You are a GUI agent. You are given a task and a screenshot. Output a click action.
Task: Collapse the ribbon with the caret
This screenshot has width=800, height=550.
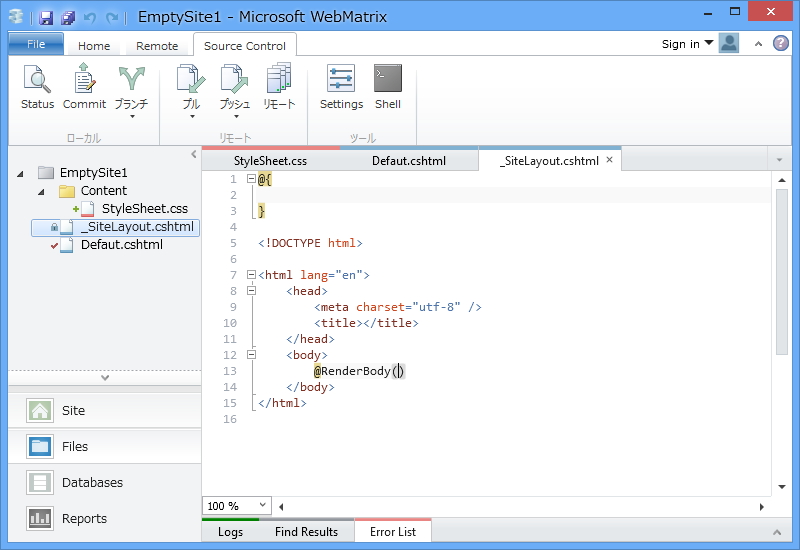pyautogui.click(x=758, y=44)
